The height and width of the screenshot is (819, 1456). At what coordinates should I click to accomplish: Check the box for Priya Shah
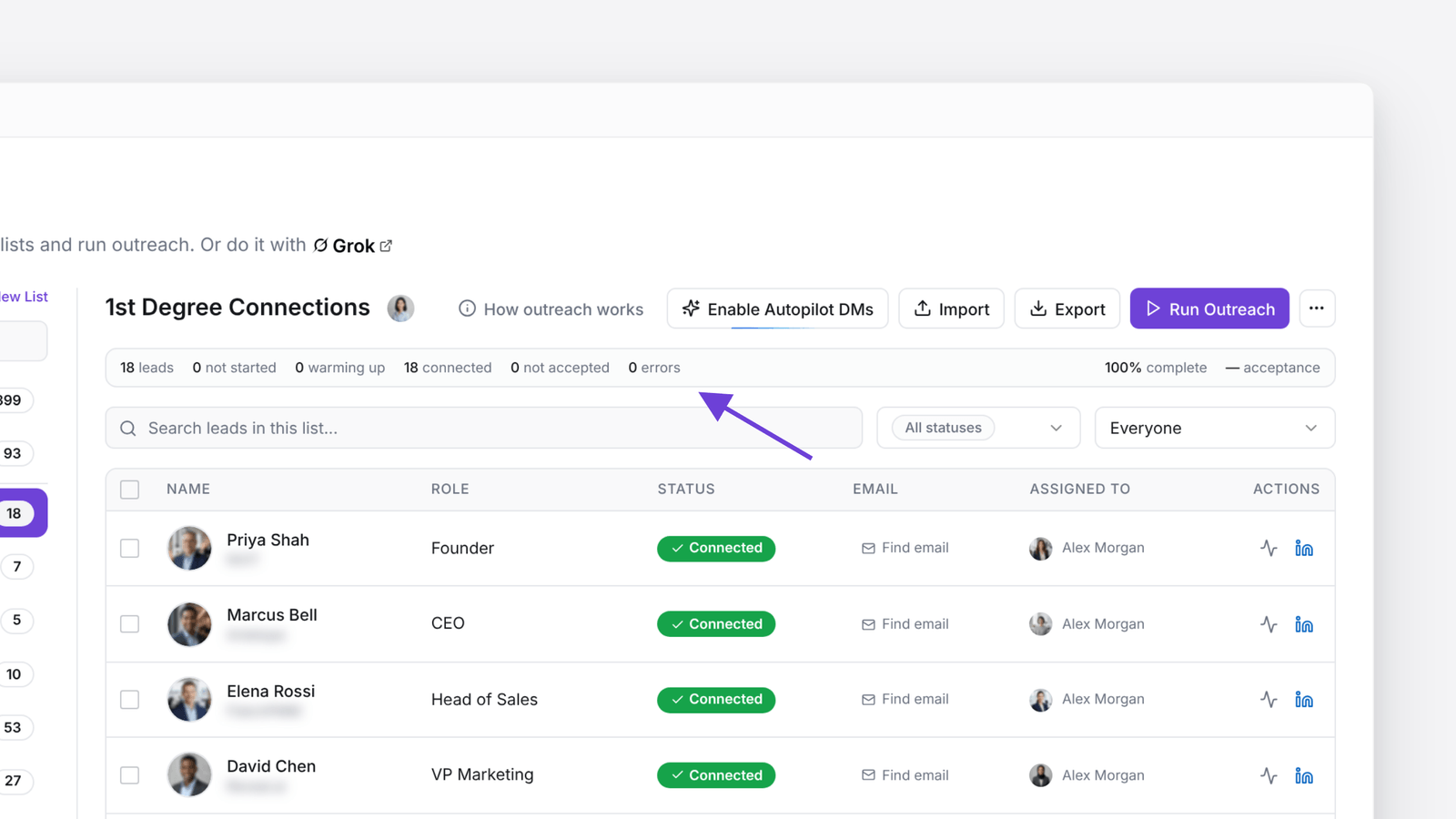(130, 548)
